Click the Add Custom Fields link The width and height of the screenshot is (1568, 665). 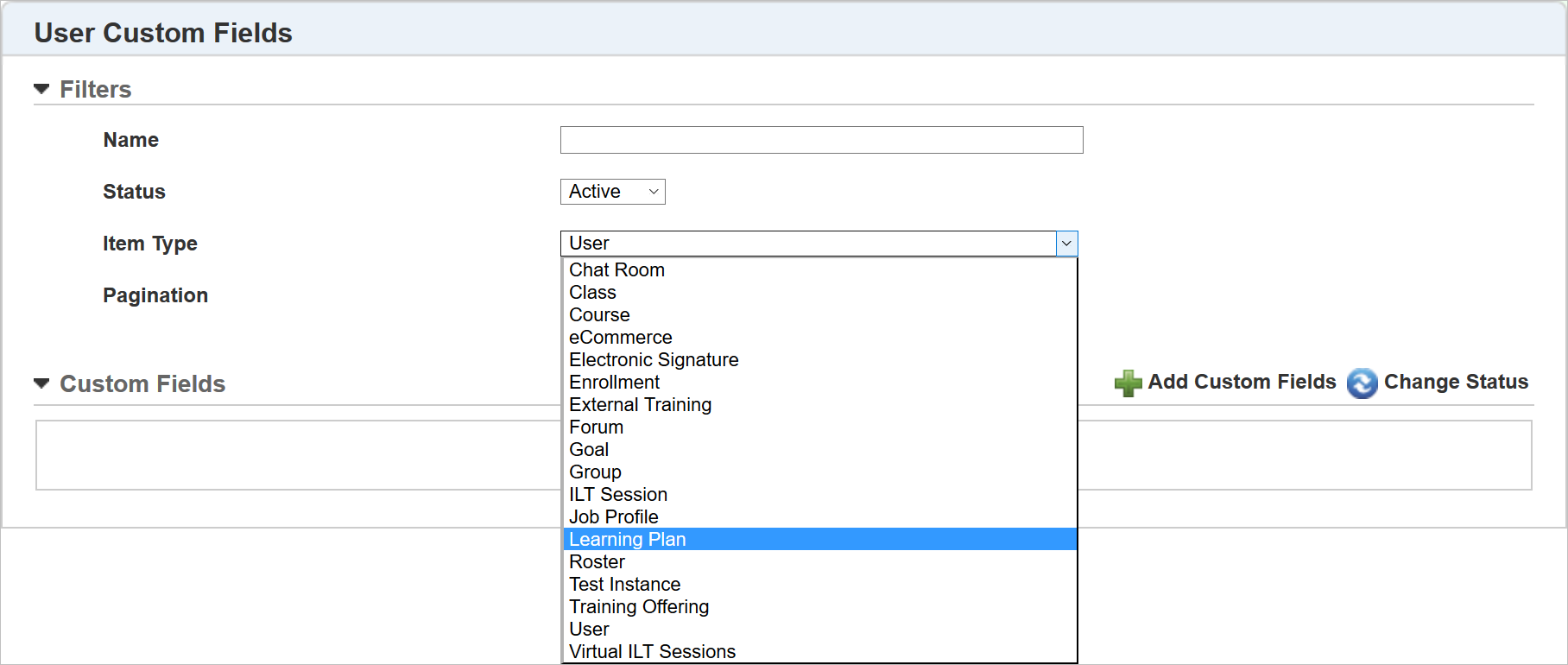click(x=1242, y=382)
